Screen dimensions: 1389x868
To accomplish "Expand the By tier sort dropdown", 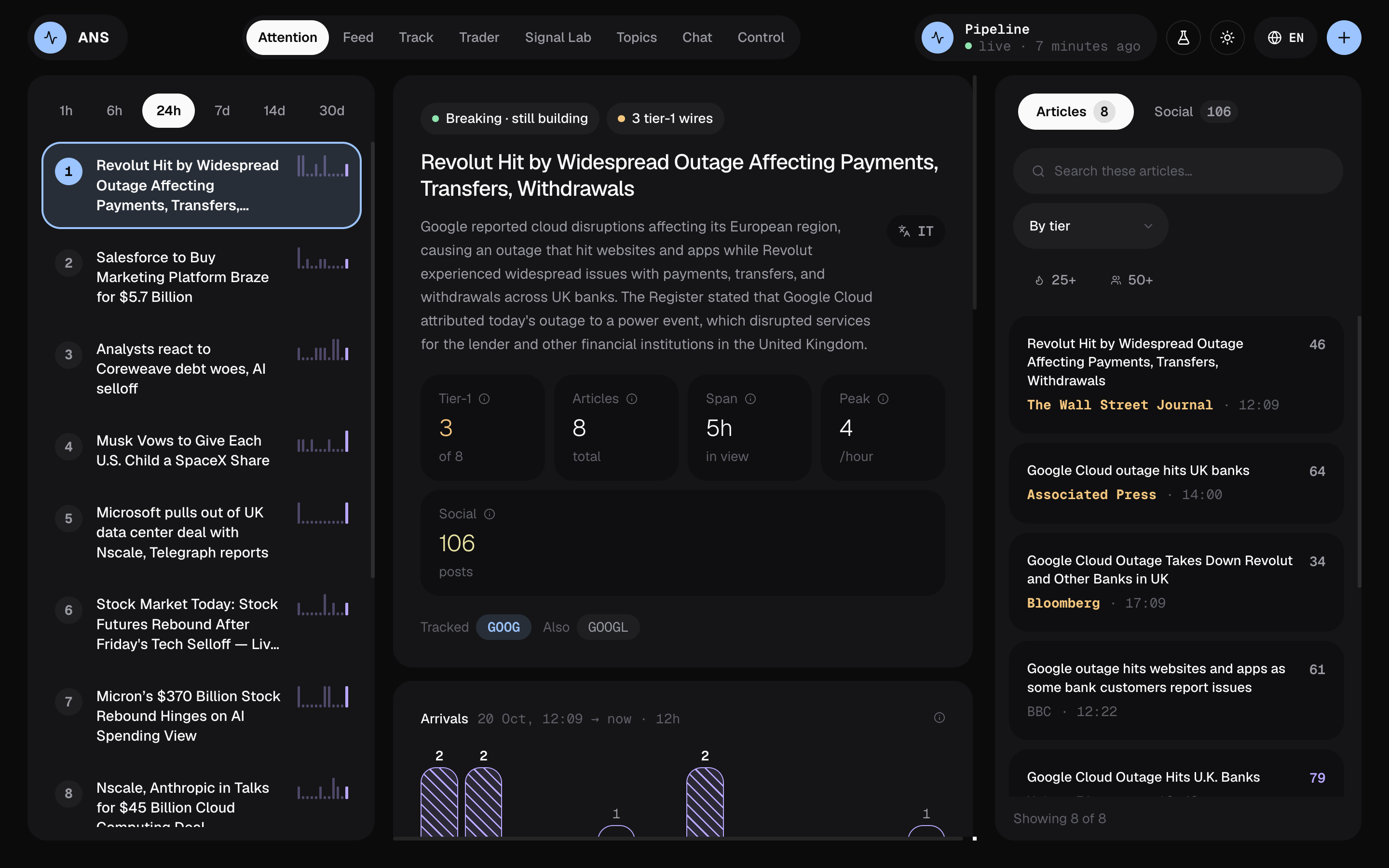I will [x=1090, y=226].
